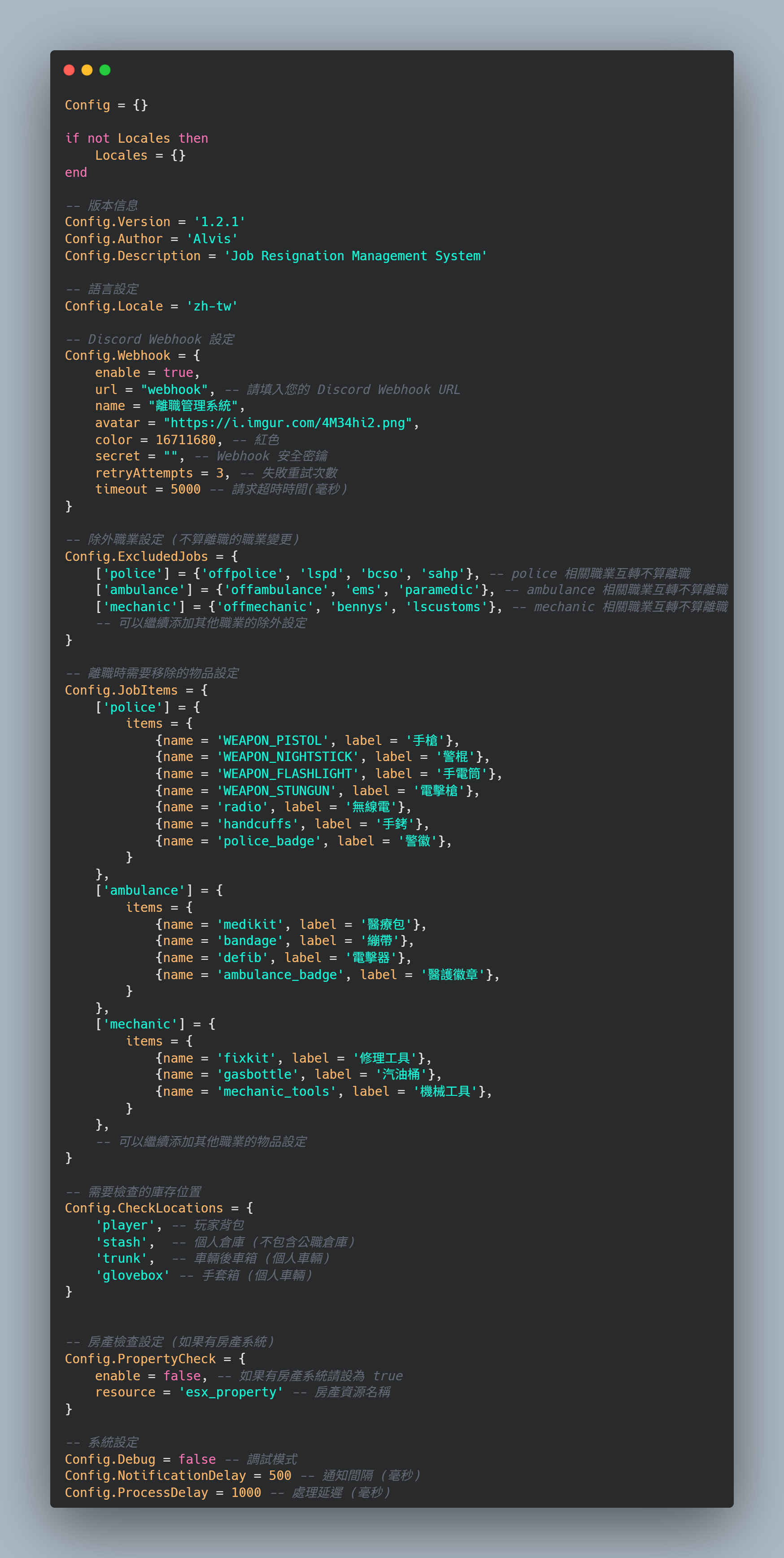Screen dimensions: 784x1558
Task: Click the 'stash' location string
Action: click(x=122, y=1242)
